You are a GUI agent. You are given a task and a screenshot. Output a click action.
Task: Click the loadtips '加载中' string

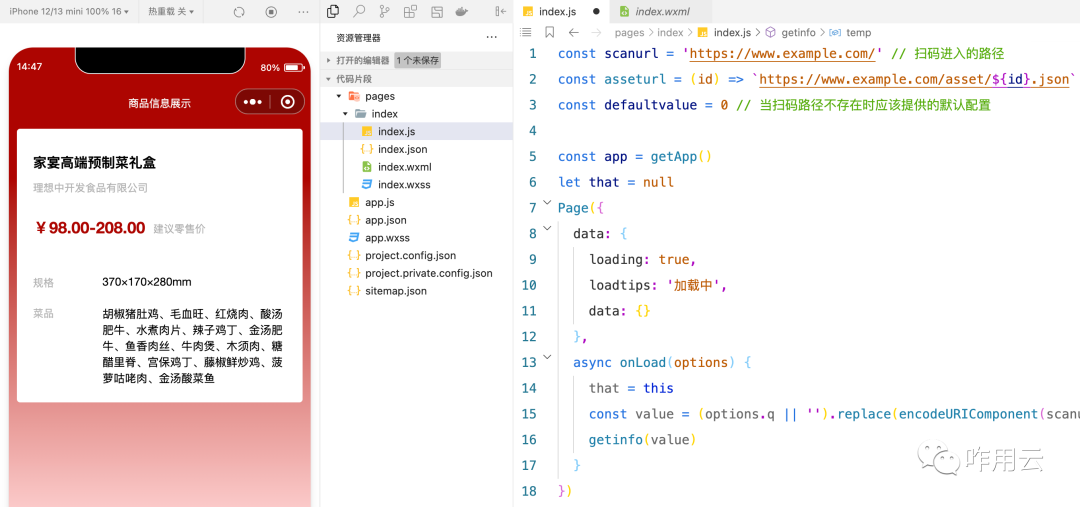pos(694,285)
